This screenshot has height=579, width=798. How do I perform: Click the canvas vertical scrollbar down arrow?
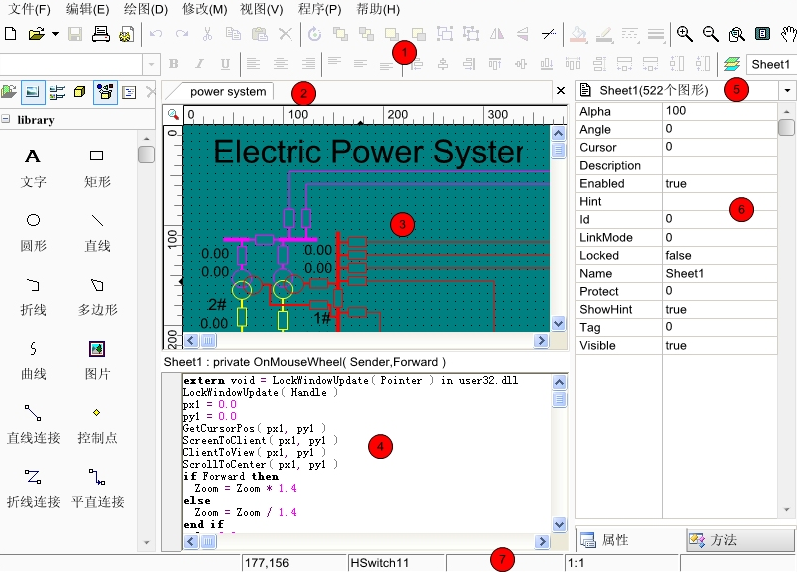click(558, 324)
